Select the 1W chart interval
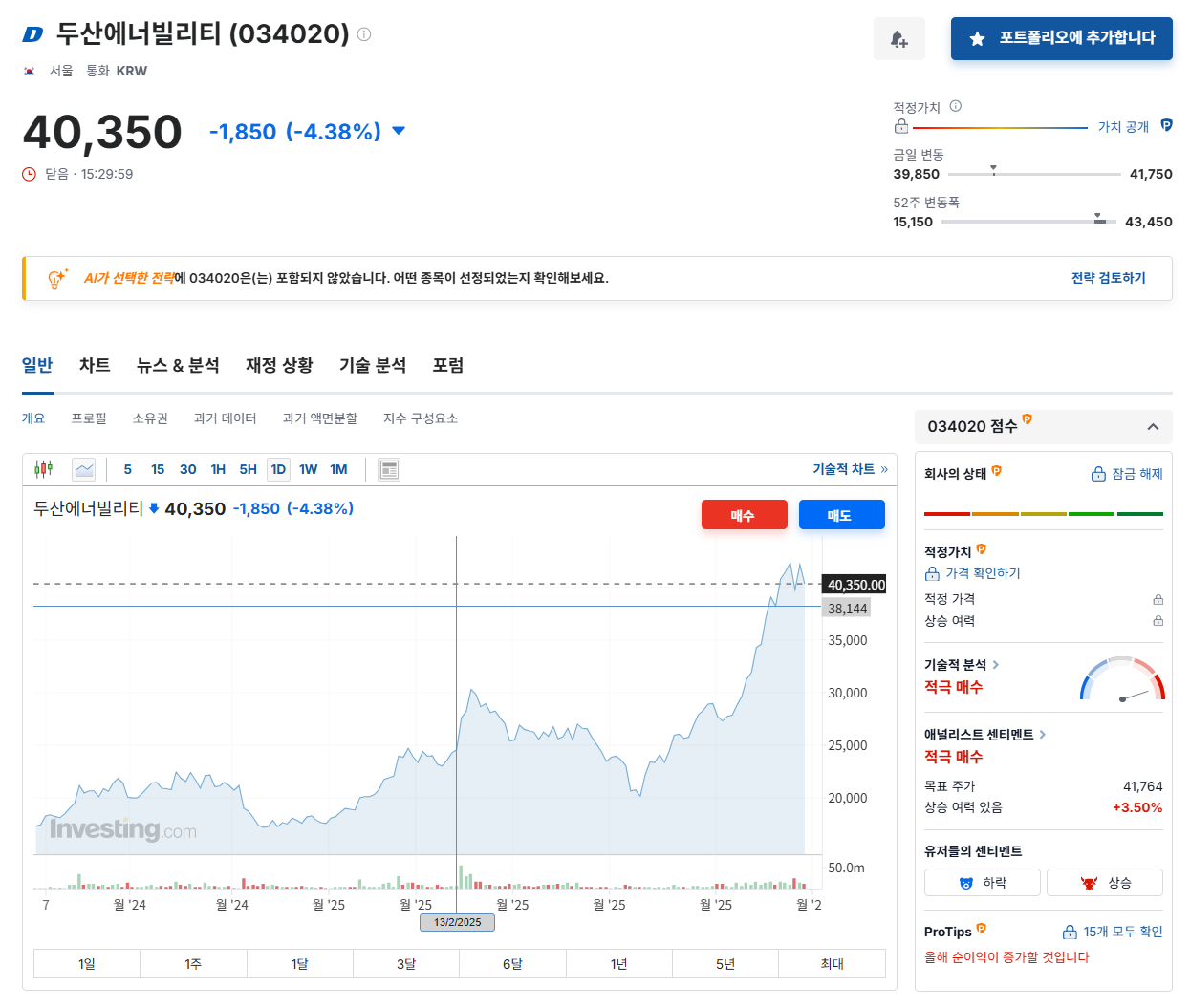This screenshot has height=1008, width=1190. 308,469
